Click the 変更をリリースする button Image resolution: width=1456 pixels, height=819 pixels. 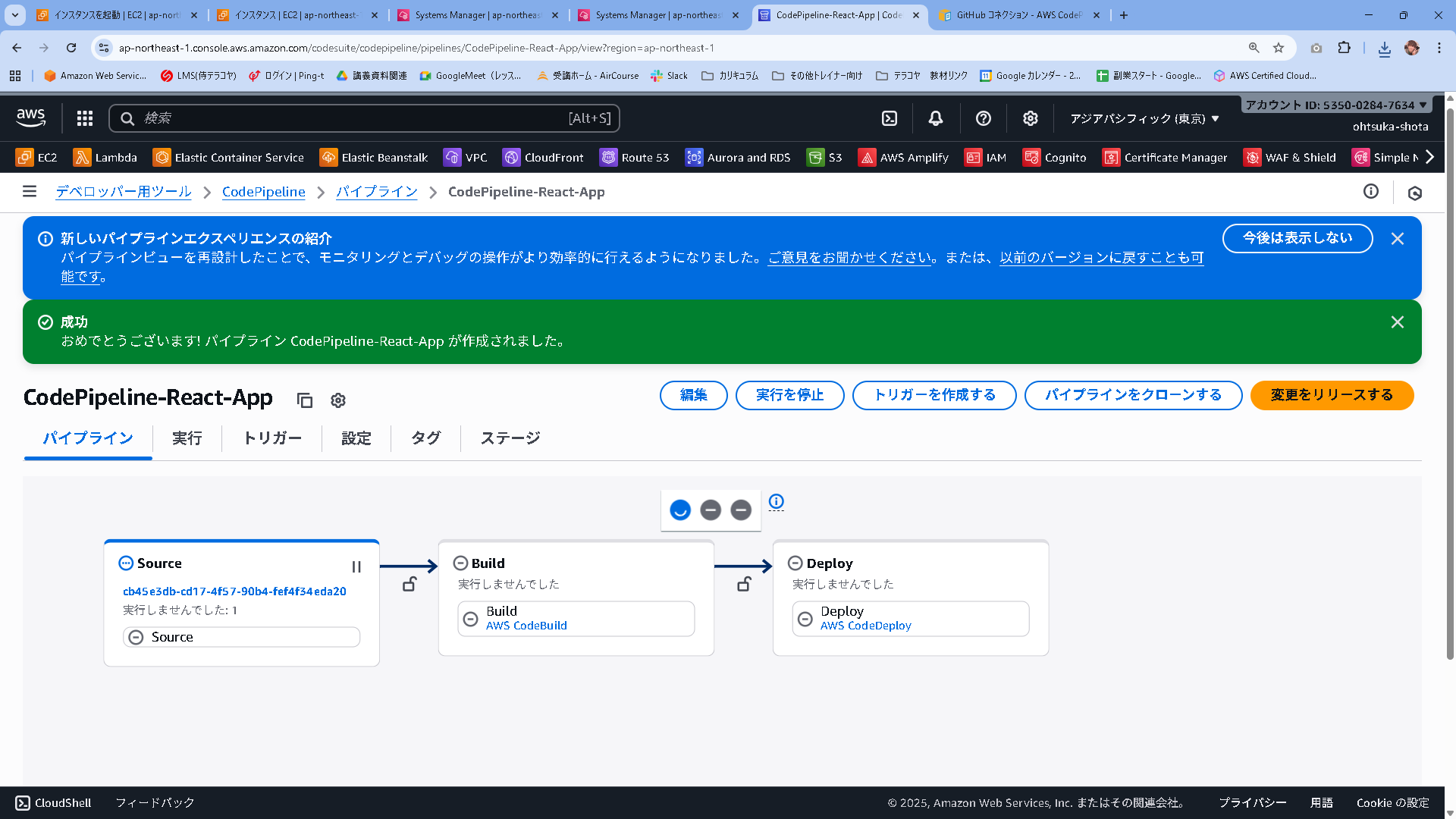tap(1332, 395)
